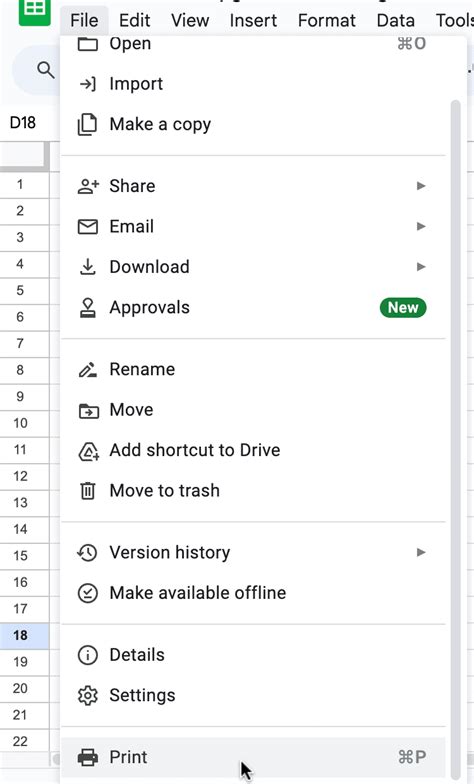Open the Insert menu
The height and width of the screenshot is (784, 474).
(x=253, y=20)
